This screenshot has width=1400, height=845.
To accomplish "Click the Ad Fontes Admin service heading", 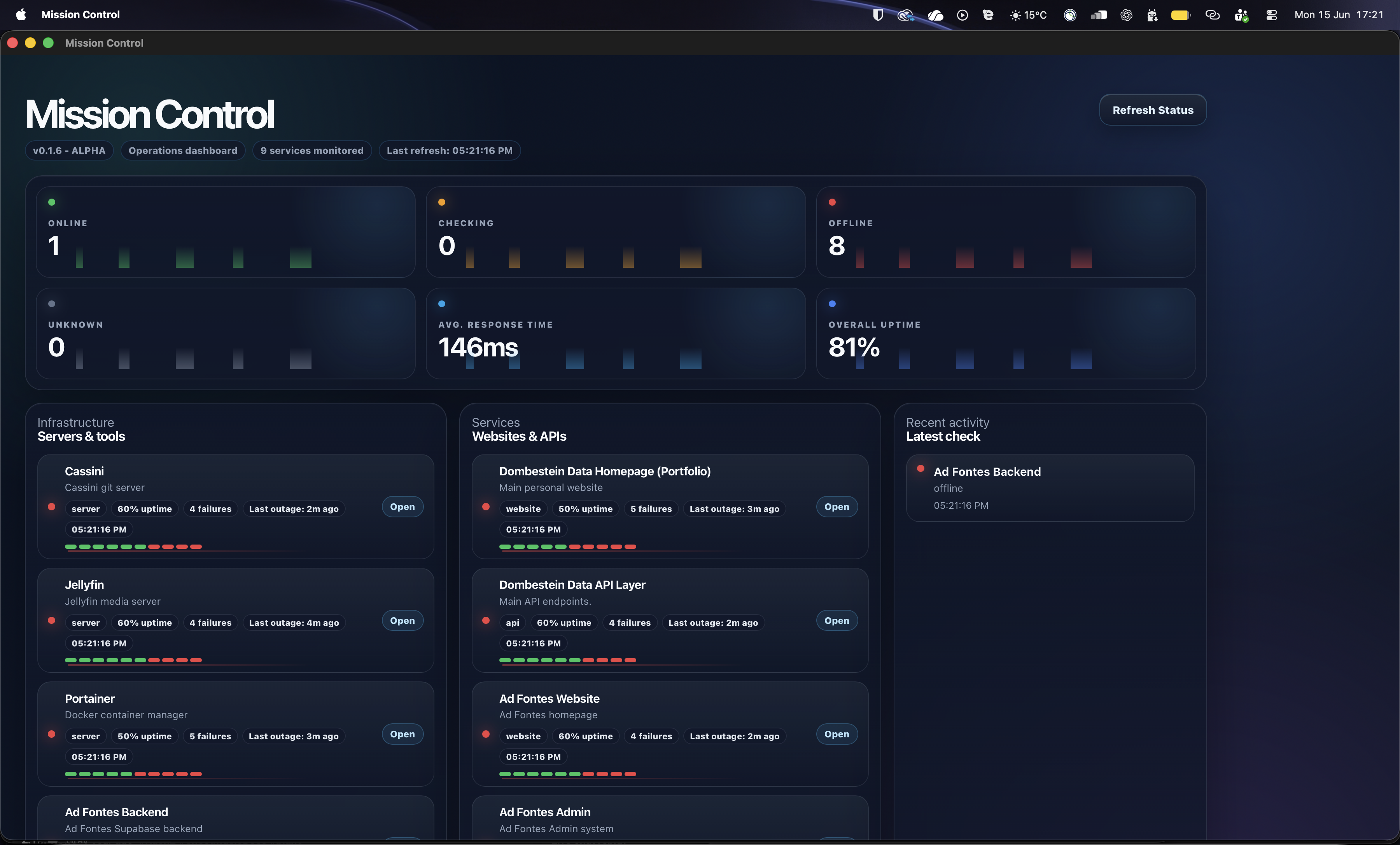I will (544, 812).
